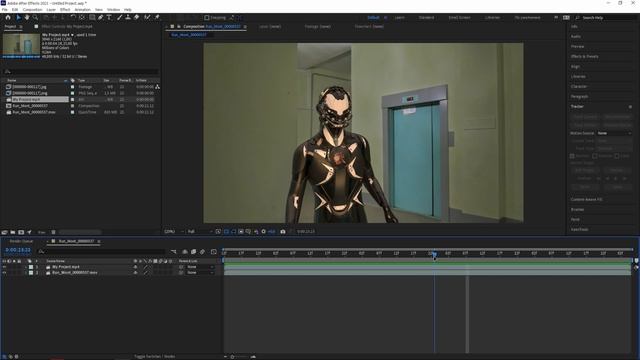Switch to the Render Queue tab
This screenshot has width=640, height=360.
click(21, 241)
